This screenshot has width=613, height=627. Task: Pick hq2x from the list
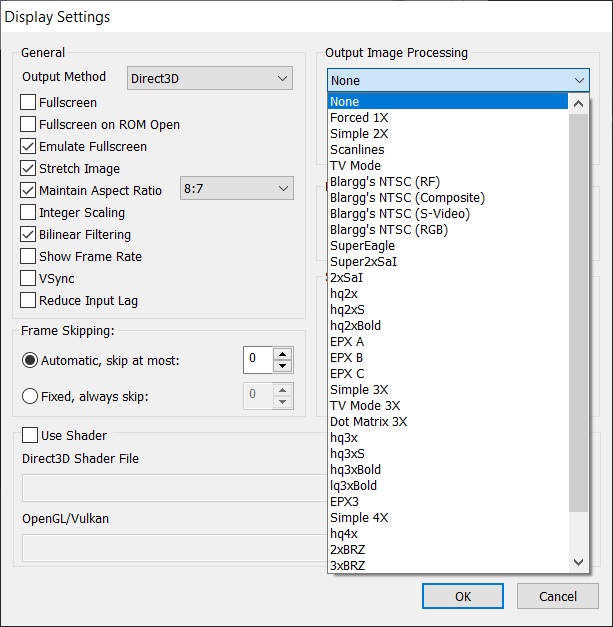(448, 294)
